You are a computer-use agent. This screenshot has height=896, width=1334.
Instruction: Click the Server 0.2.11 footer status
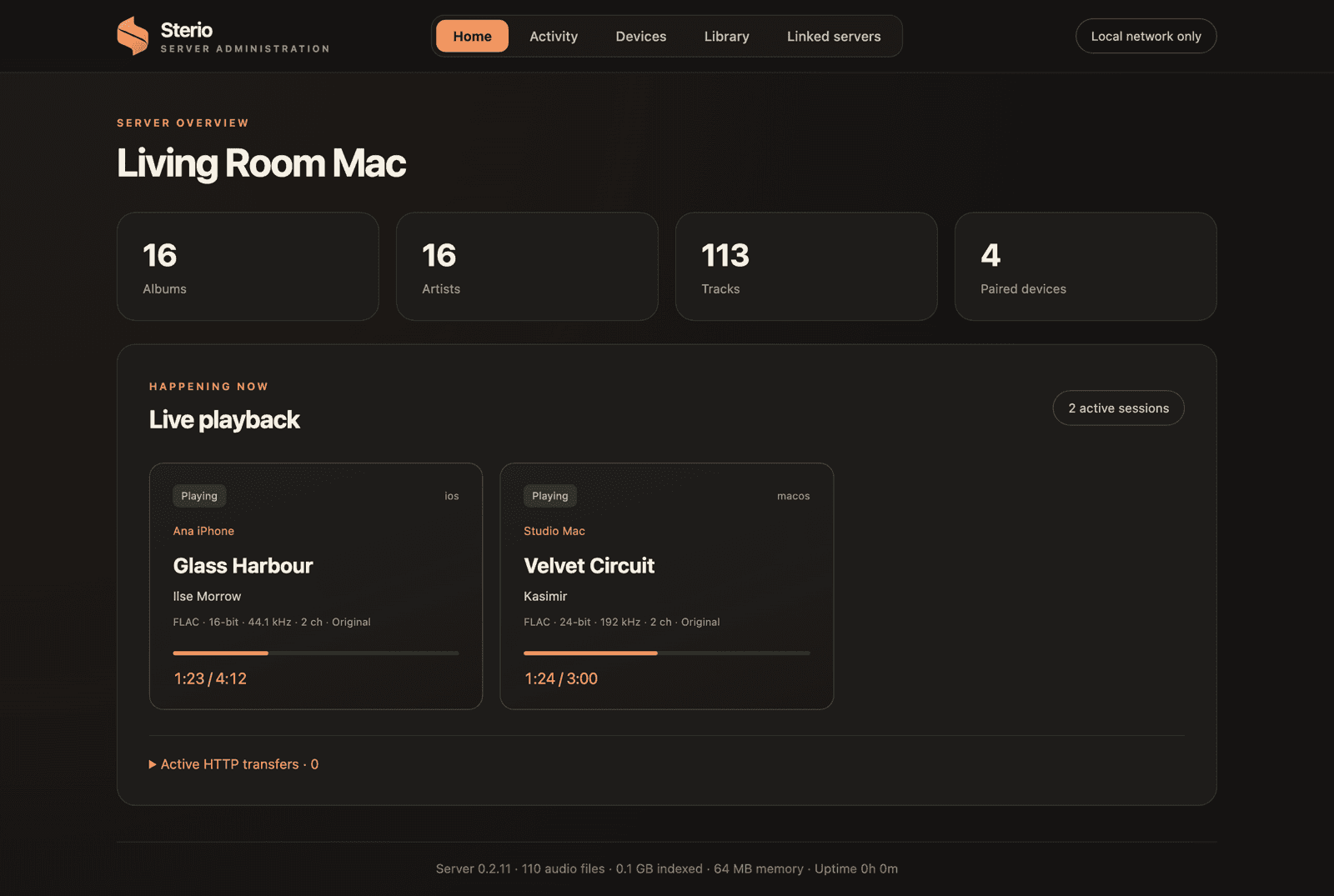(667, 868)
